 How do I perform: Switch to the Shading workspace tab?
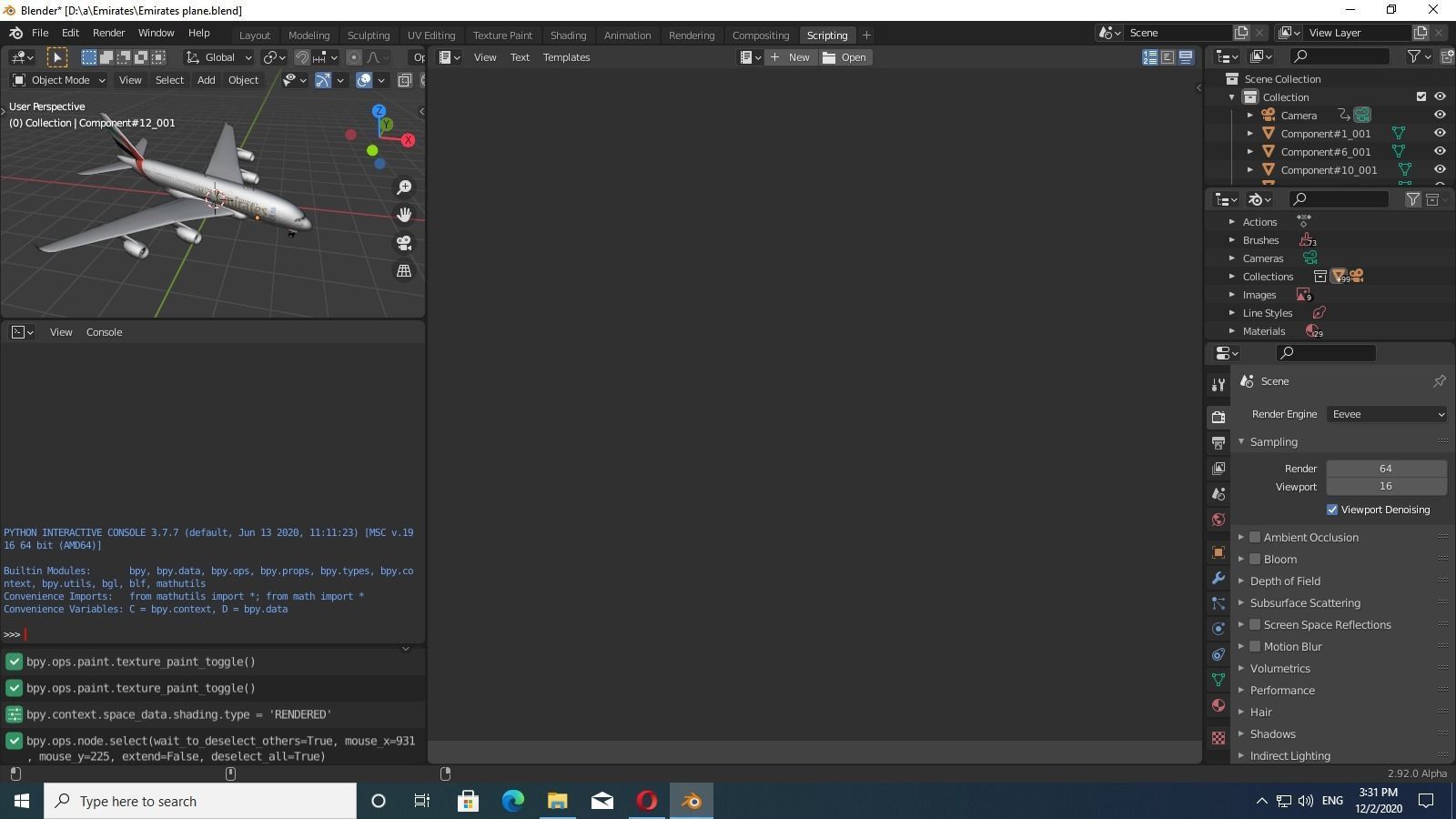[568, 35]
